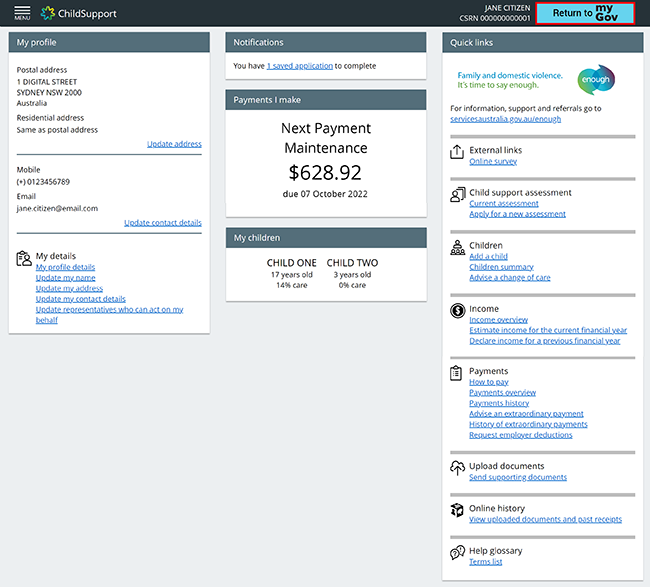Click the Update address link

pyautogui.click(x=174, y=144)
